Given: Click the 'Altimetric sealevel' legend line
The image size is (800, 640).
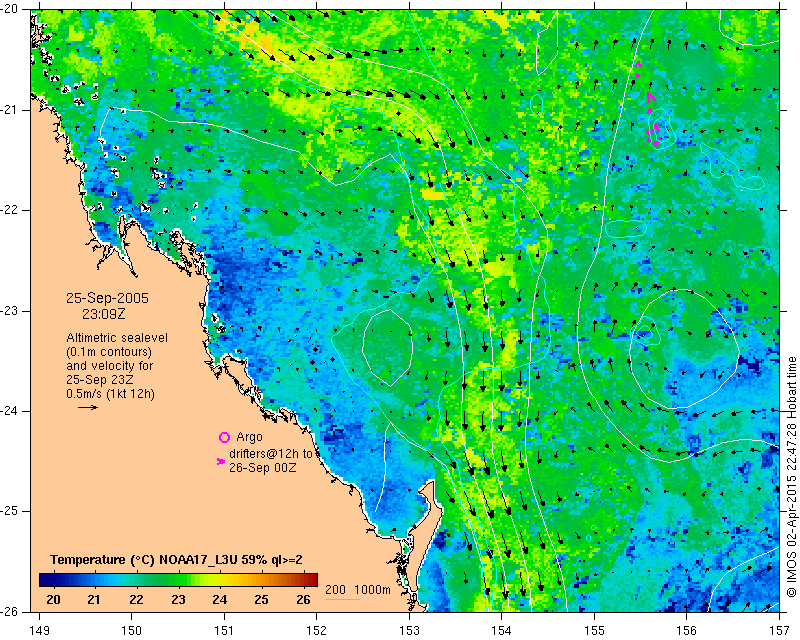Looking at the screenshot, I should (x=117, y=338).
